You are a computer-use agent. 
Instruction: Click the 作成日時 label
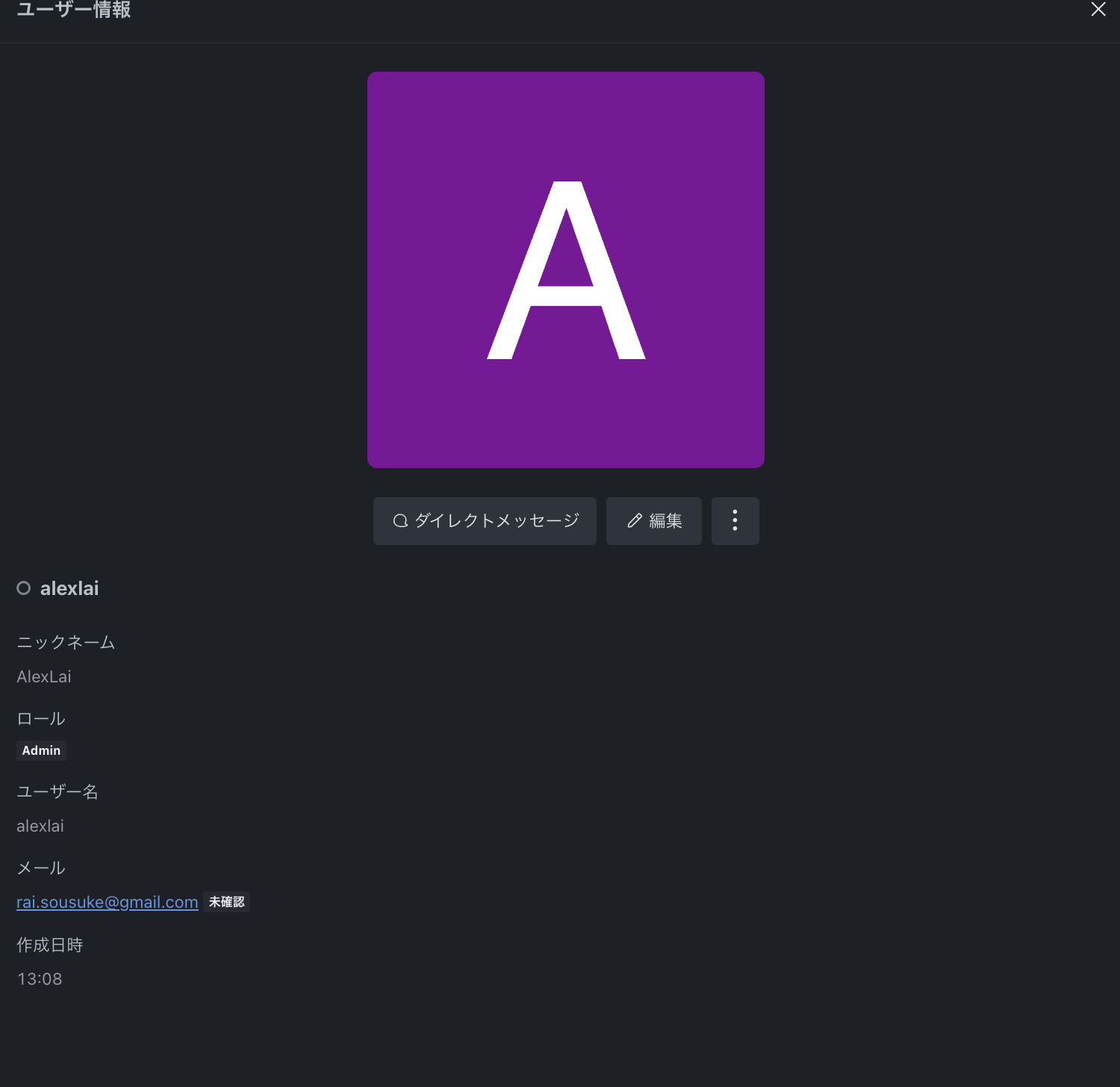tap(49, 944)
